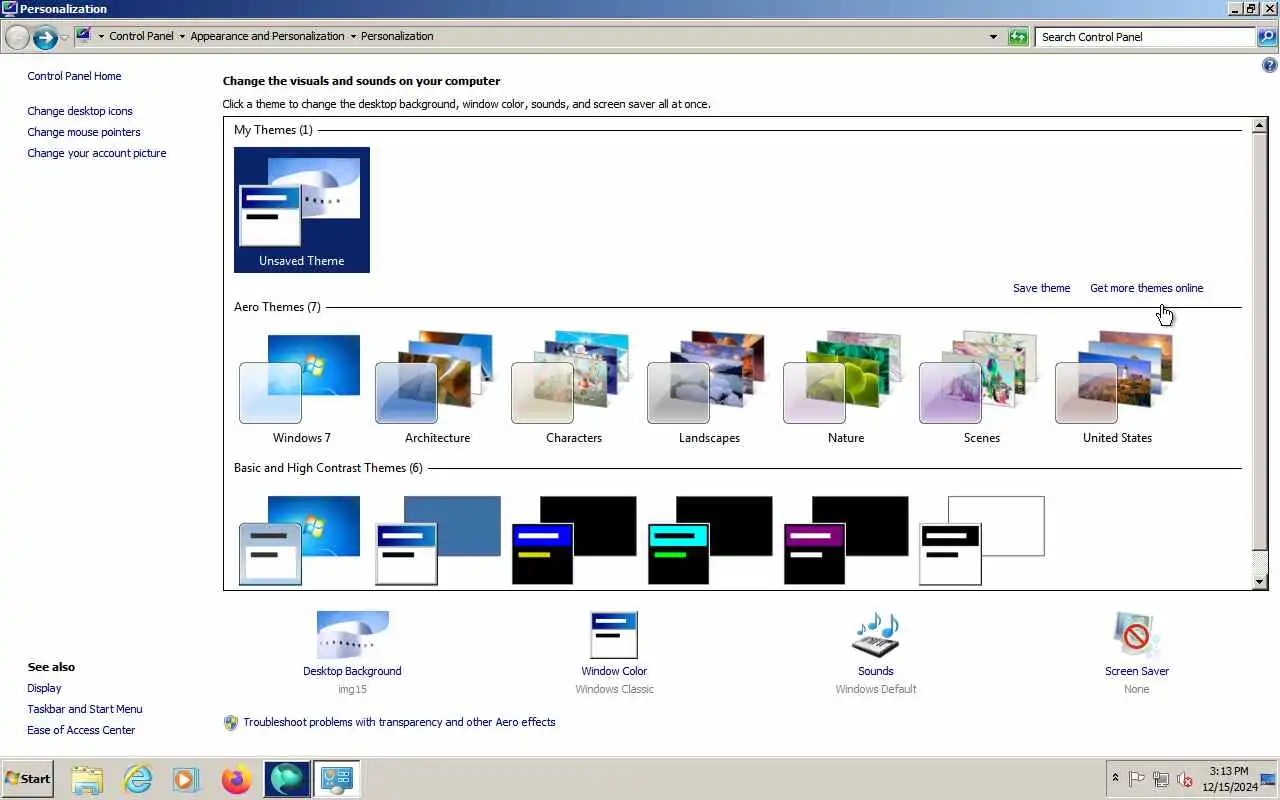Select the Unsaved Theme thumbnail
1280x800 pixels.
[302, 210]
